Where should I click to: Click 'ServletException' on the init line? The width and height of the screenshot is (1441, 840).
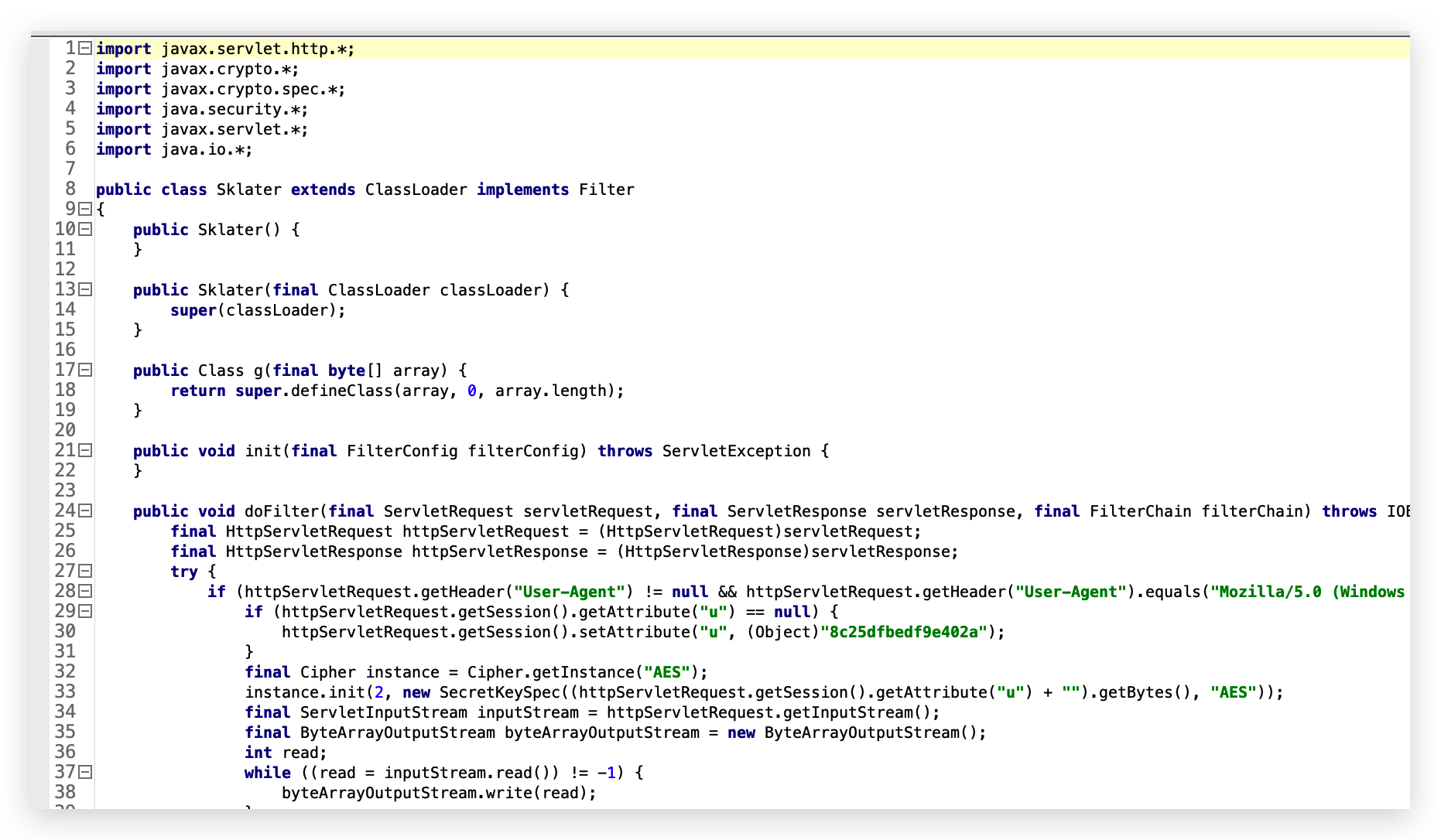pos(737,451)
